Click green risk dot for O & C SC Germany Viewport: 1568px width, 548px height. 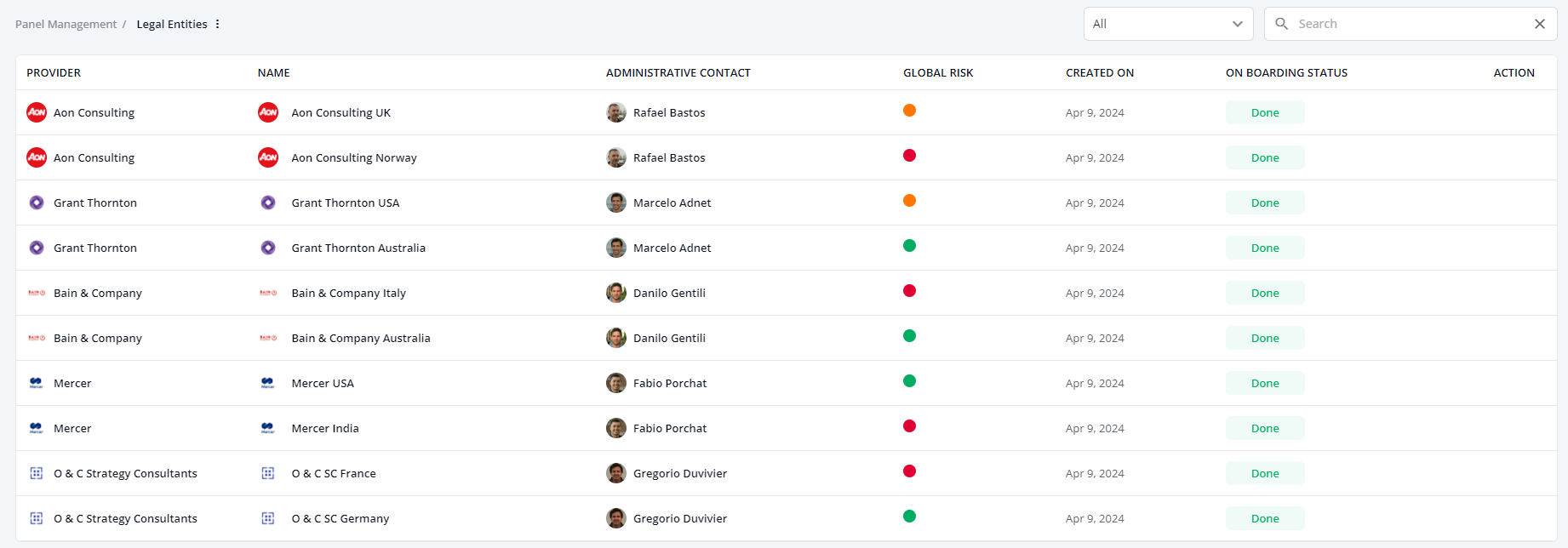point(909,517)
